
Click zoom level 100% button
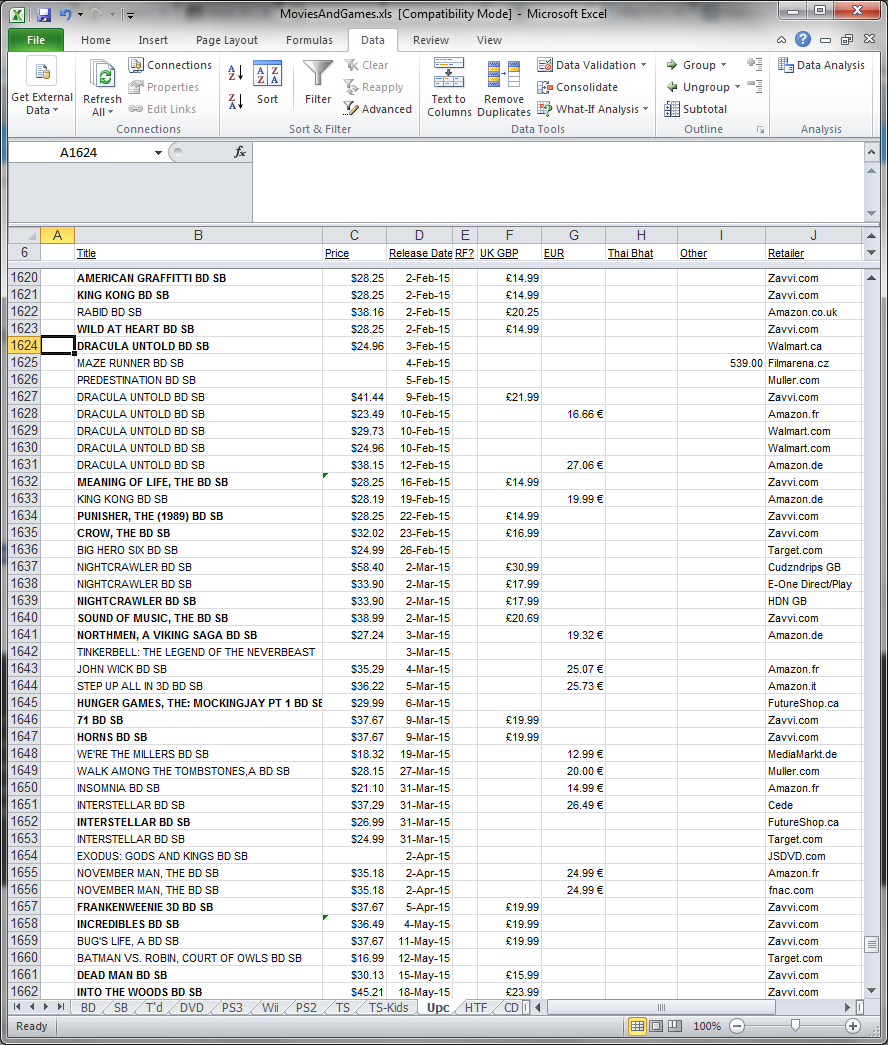pos(707,1026)
